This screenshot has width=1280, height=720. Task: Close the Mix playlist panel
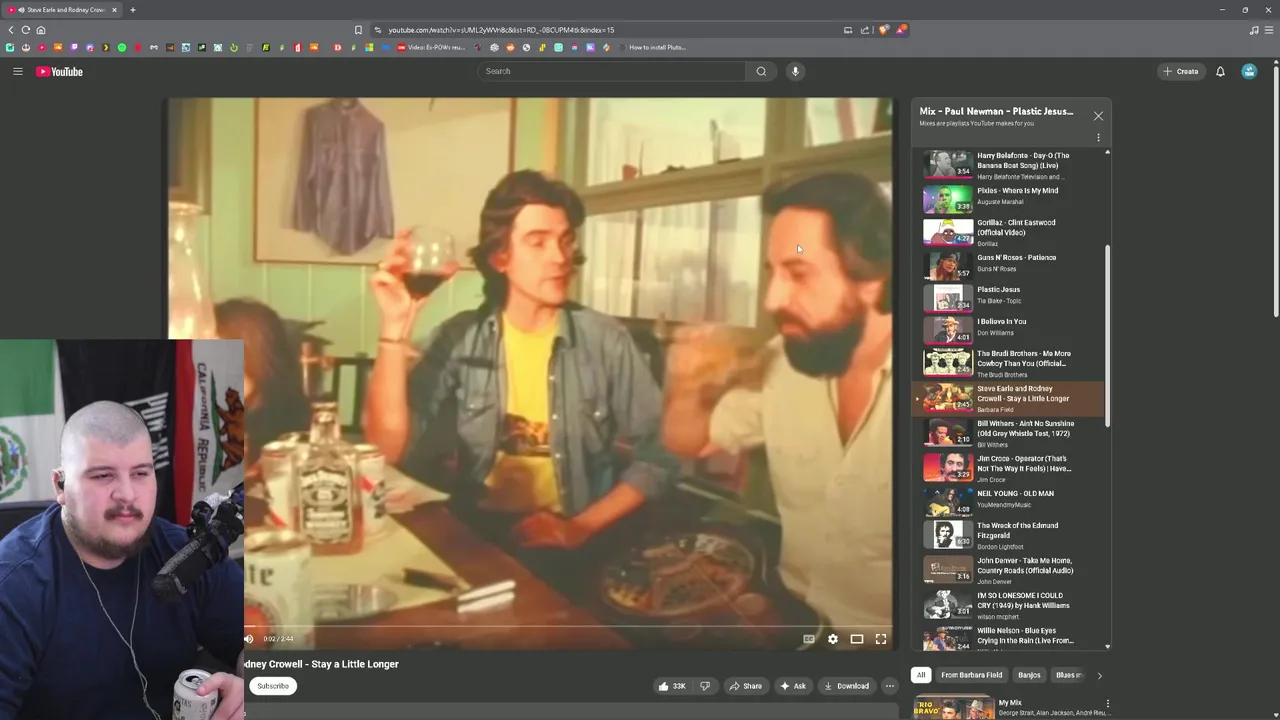(1098, 116)
